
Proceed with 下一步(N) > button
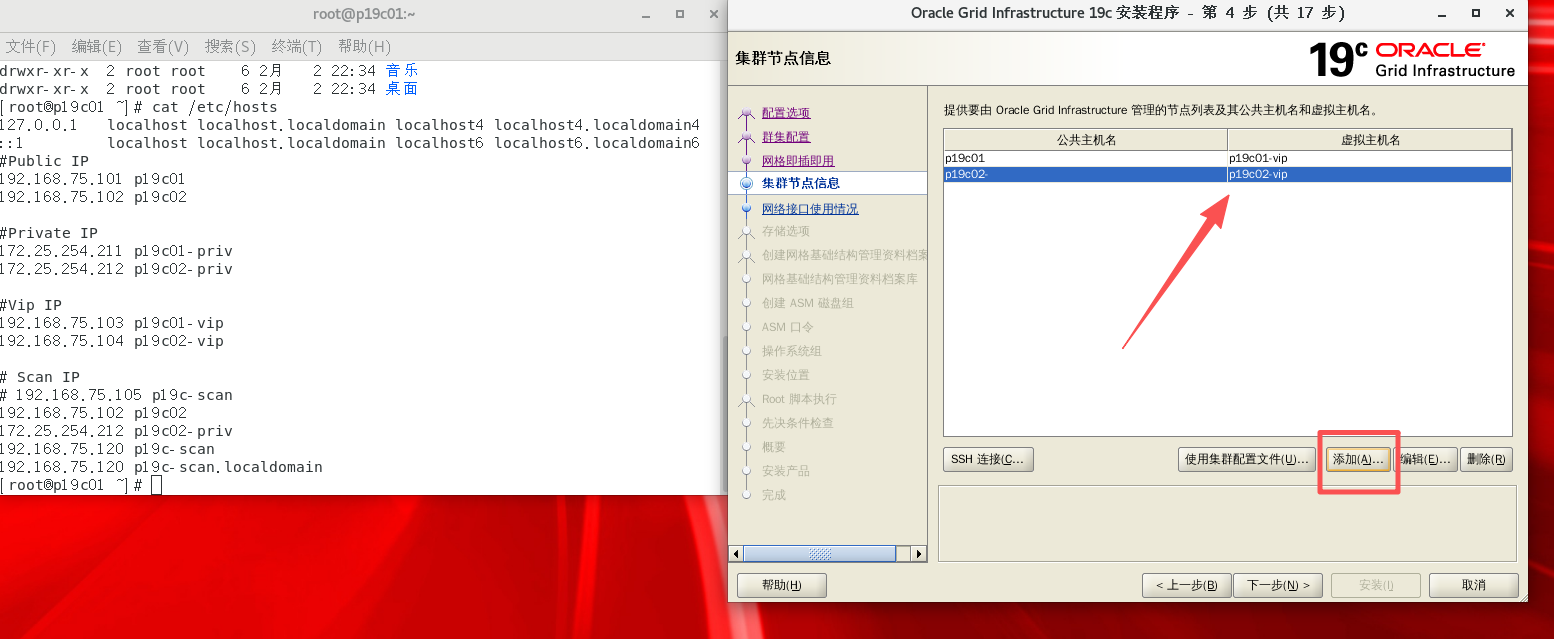click(x=1278, y=585)
